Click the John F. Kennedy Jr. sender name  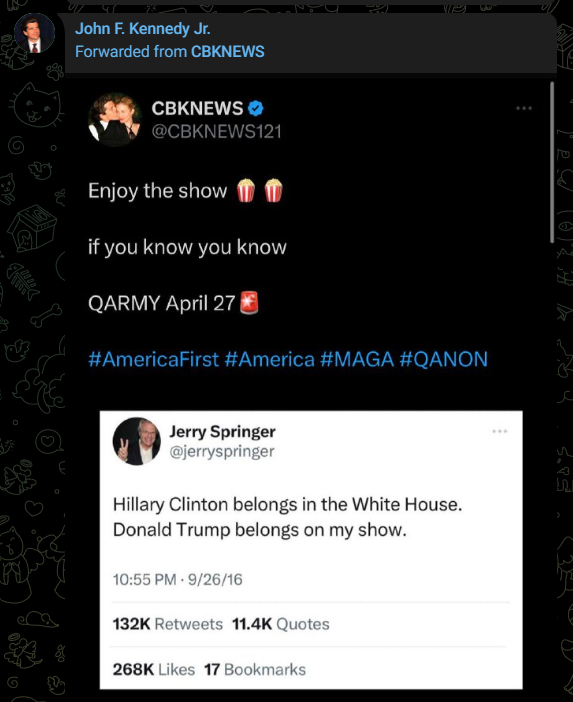pyautogui.click(x=142, y=29)
